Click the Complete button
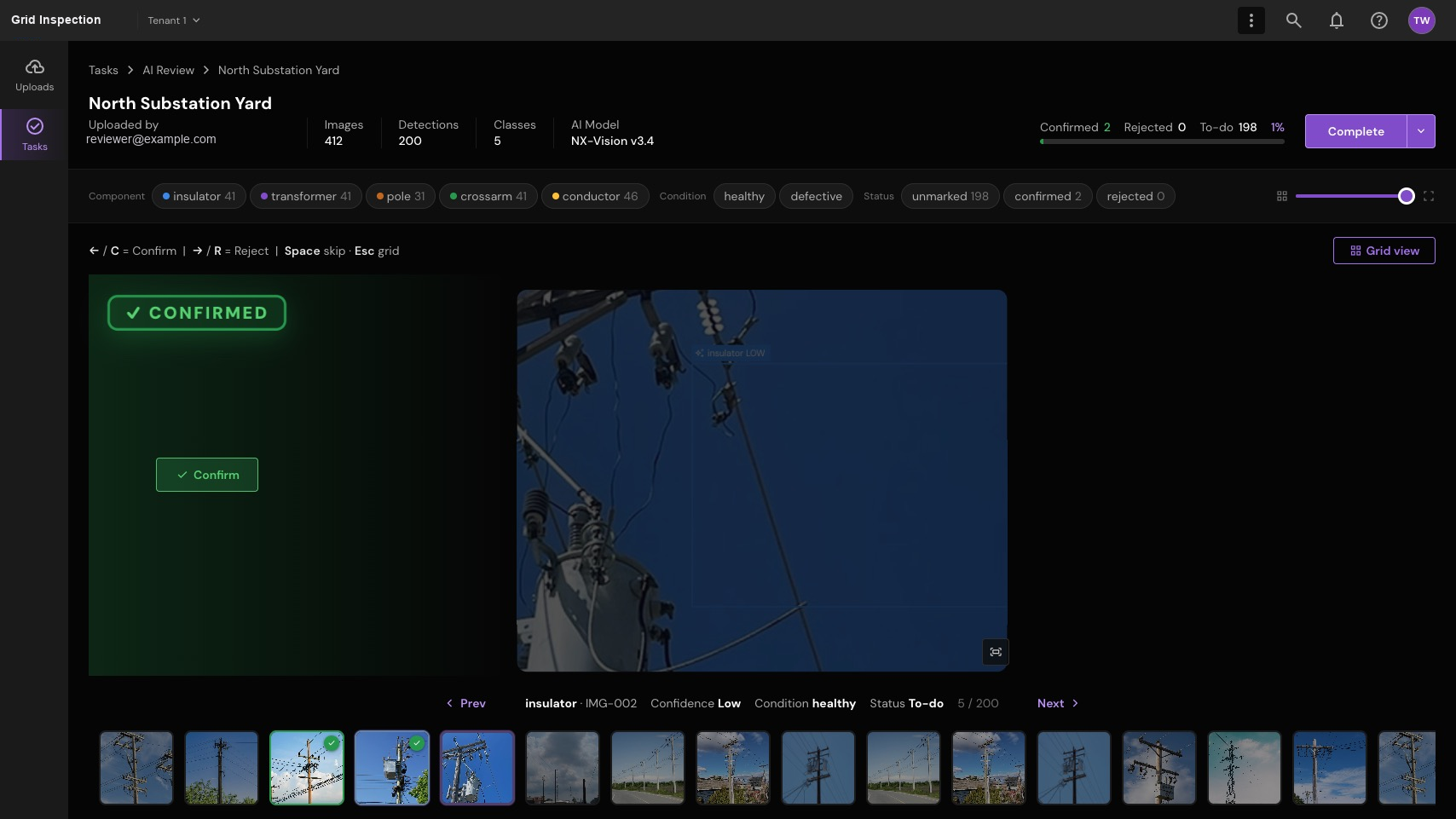The height and width of the screenshot is (819, 1456). point(1355,131)
